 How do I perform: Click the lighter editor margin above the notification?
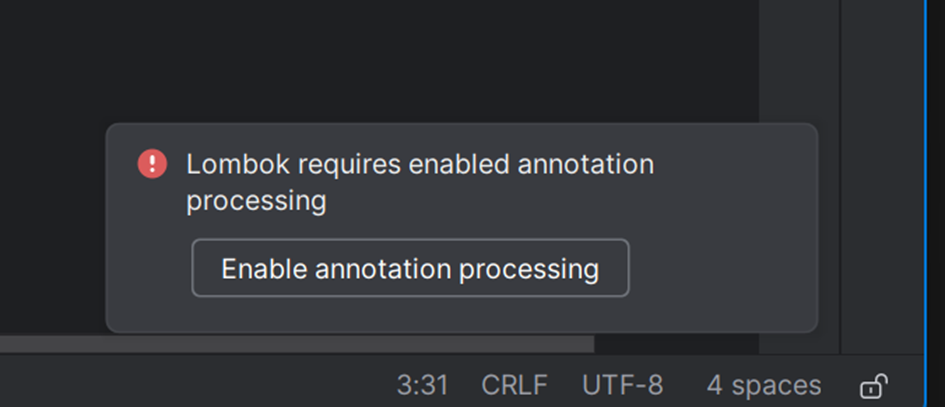tap(798, 60)
